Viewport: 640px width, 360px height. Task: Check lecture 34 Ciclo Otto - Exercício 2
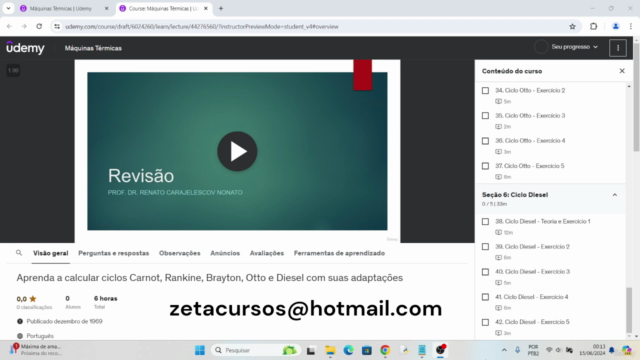pyautogui.click(x=485, y=91)
